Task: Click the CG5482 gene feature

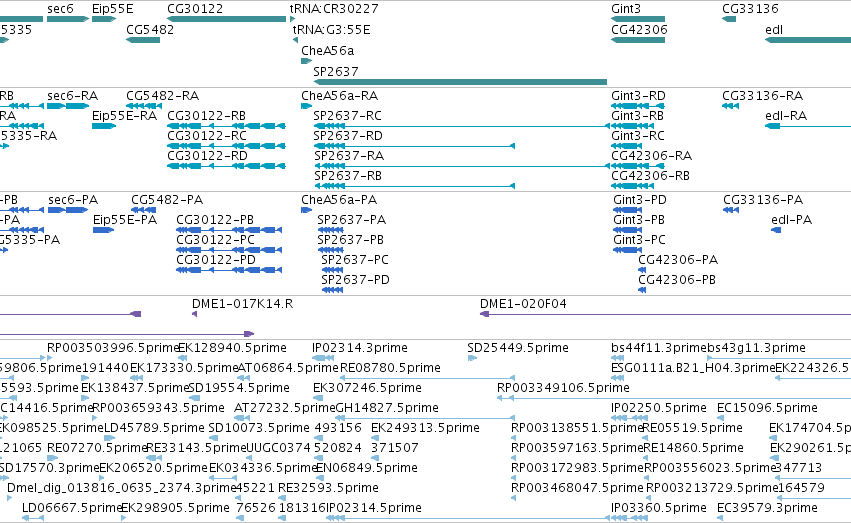Action: point(143,40)
